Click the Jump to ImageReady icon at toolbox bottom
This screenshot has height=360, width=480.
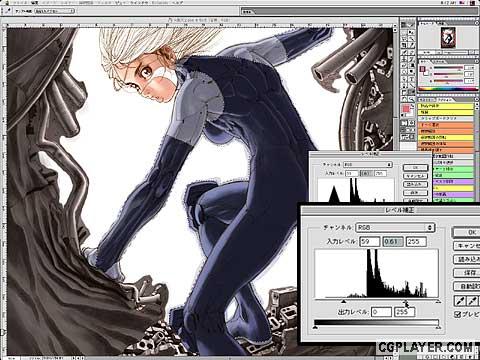pyautogui.click(x=408, y=136)
